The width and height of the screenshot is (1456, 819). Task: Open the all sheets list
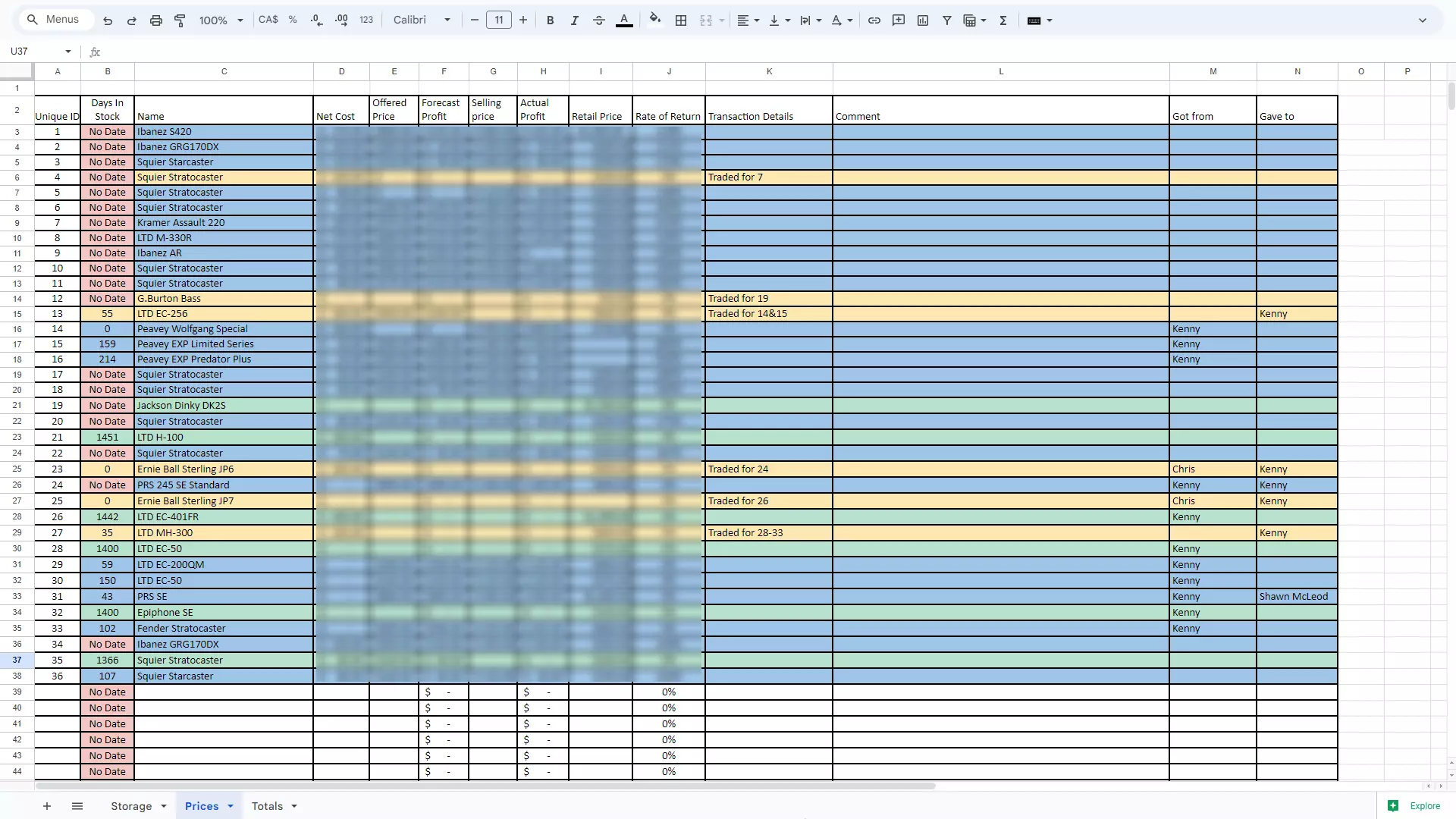pyautogui.click(x=77, y=806)
